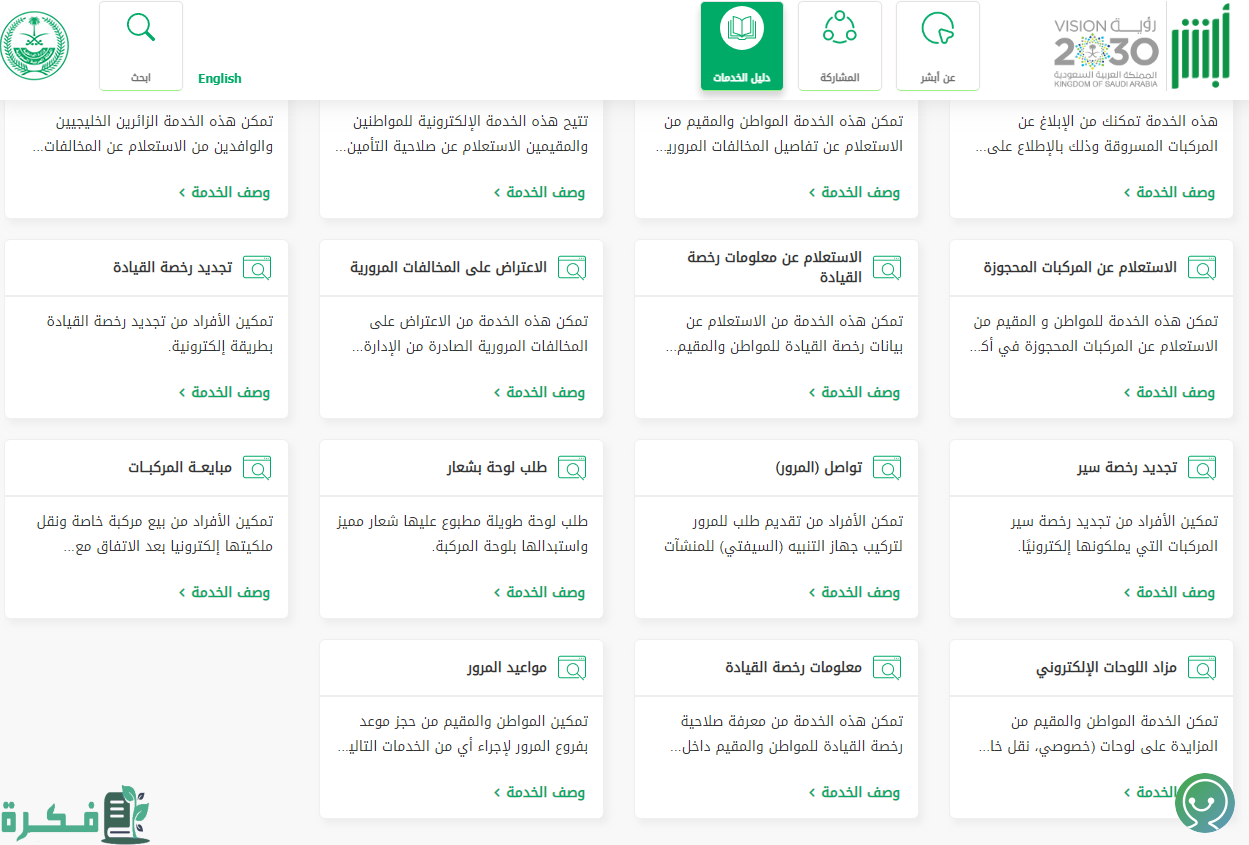Viewport: 1249px width, 845px height.
Task: Switch site language to English
Action: [x=220, y=78]
